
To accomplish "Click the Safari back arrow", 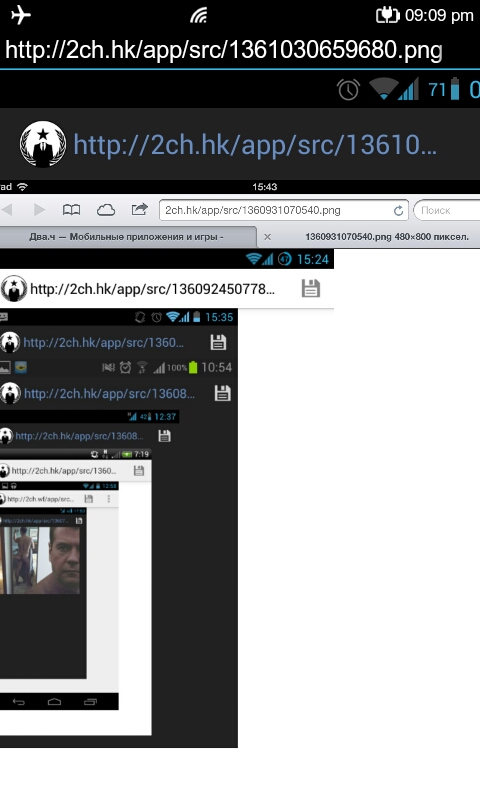I will (7, 210).
